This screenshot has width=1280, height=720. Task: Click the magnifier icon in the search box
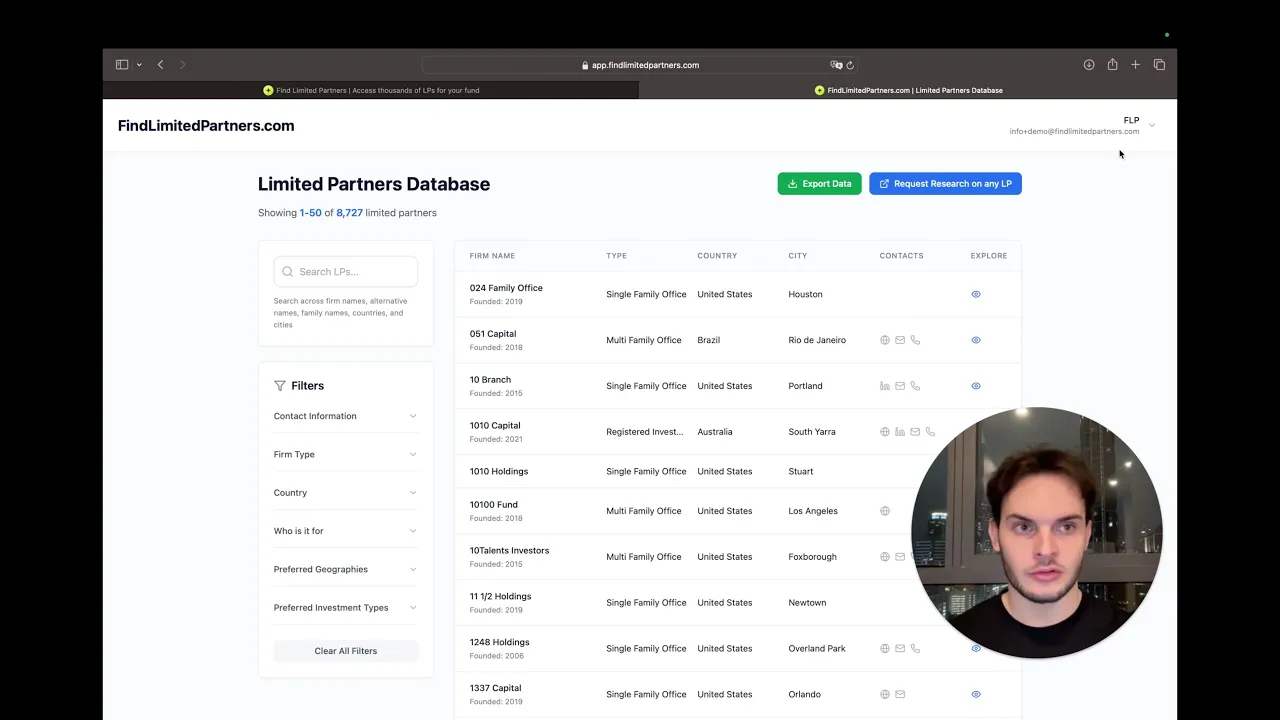click(288, 272)
